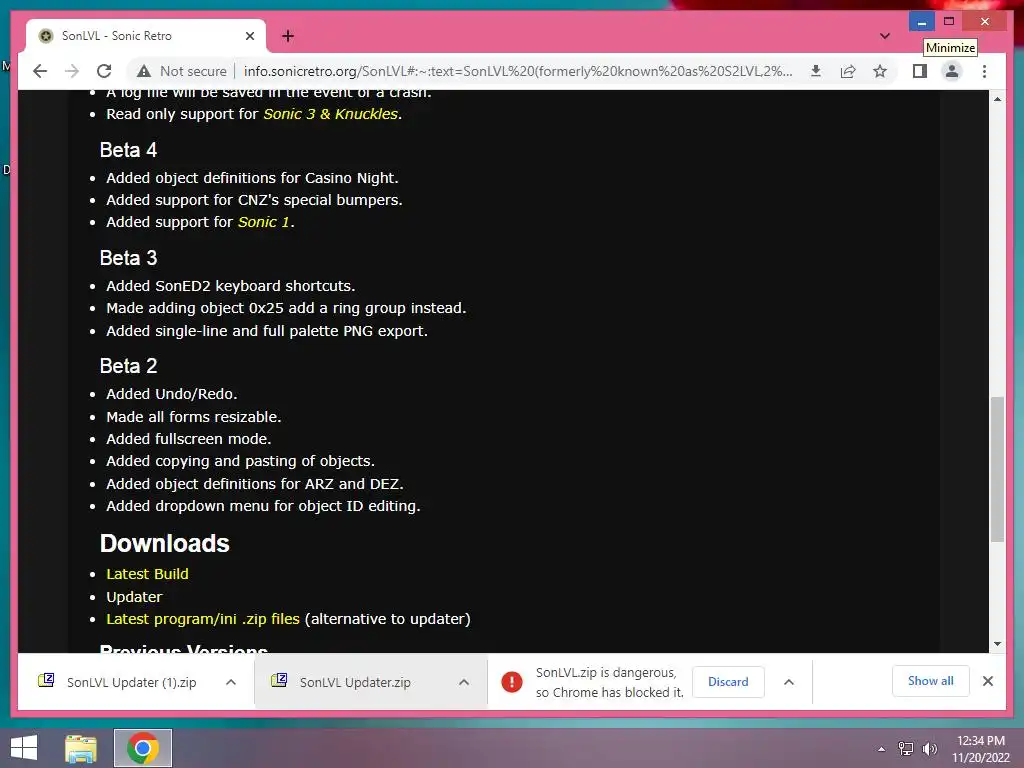Image resolution: width=1024 pixels, height=768 pixels.
Task: Expand options for blocked SonLVL.zip
Action: tap(789, 682)
